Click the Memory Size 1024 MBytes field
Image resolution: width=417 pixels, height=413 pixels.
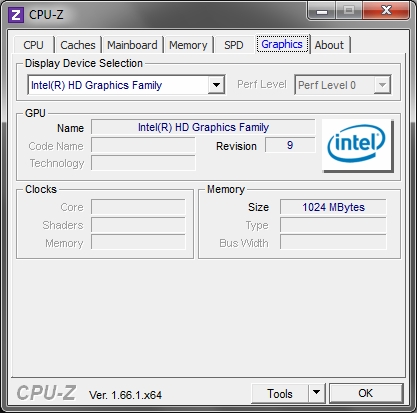click(x=333, y=207)
